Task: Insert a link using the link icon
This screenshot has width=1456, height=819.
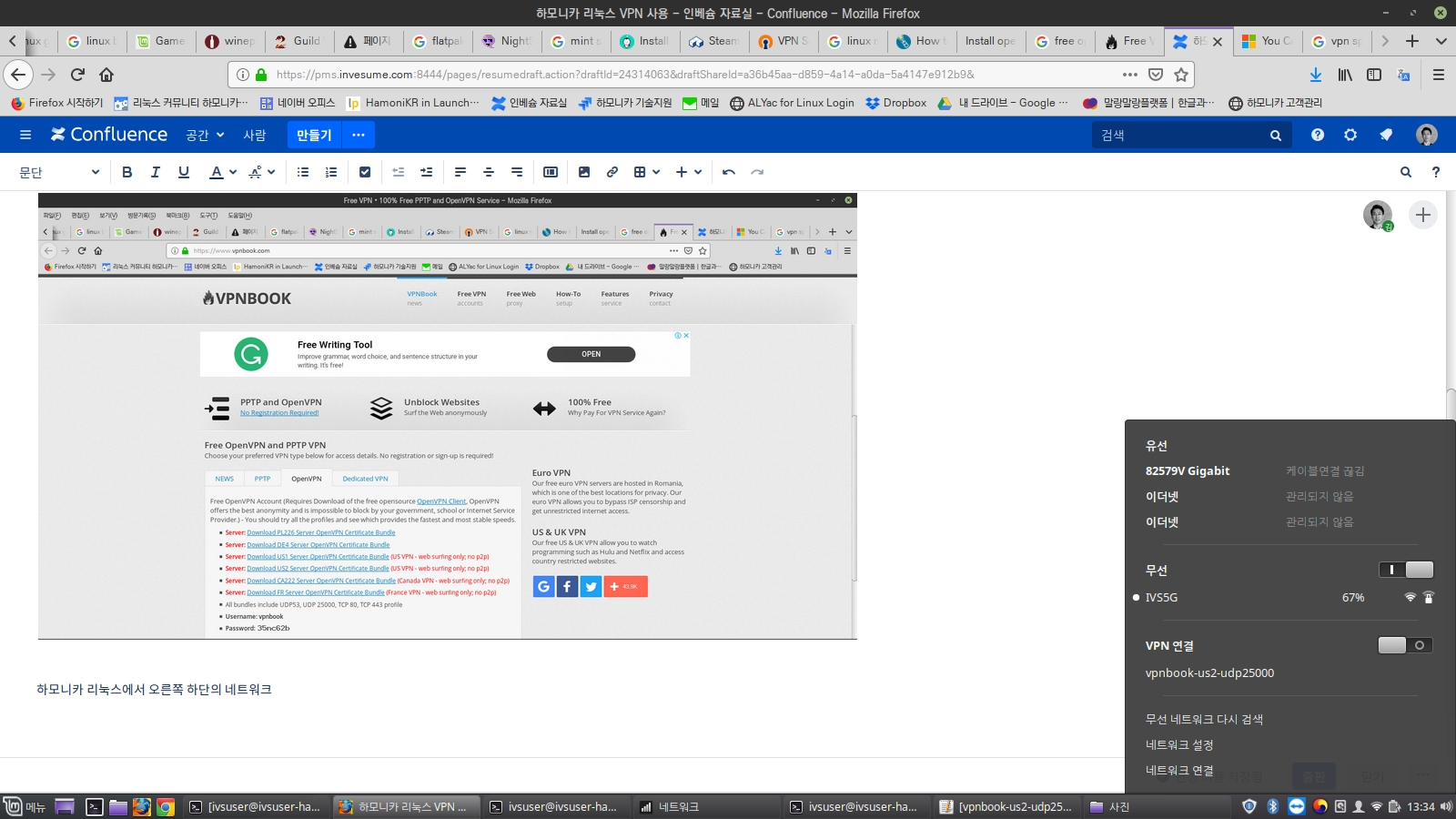Action: click(x=612, y=172)
